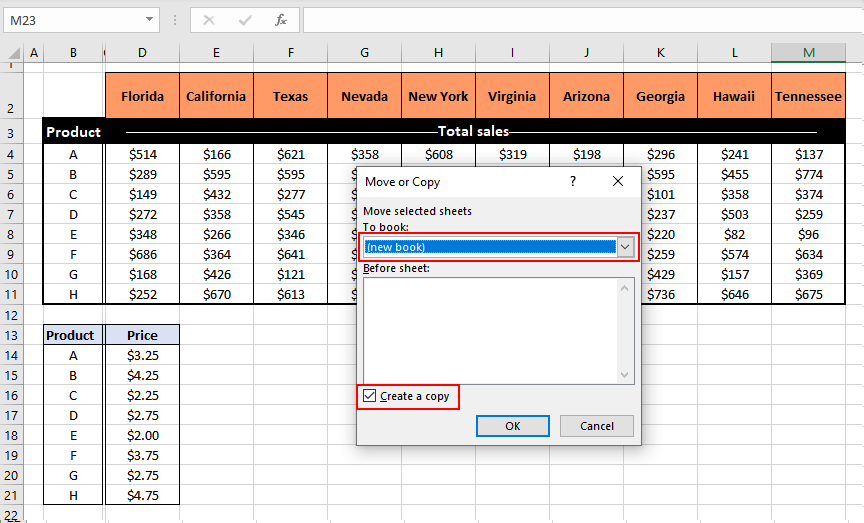The image size is (864, 523).
Task: Click the $514 cell for Florida
Action: point(142,155)
